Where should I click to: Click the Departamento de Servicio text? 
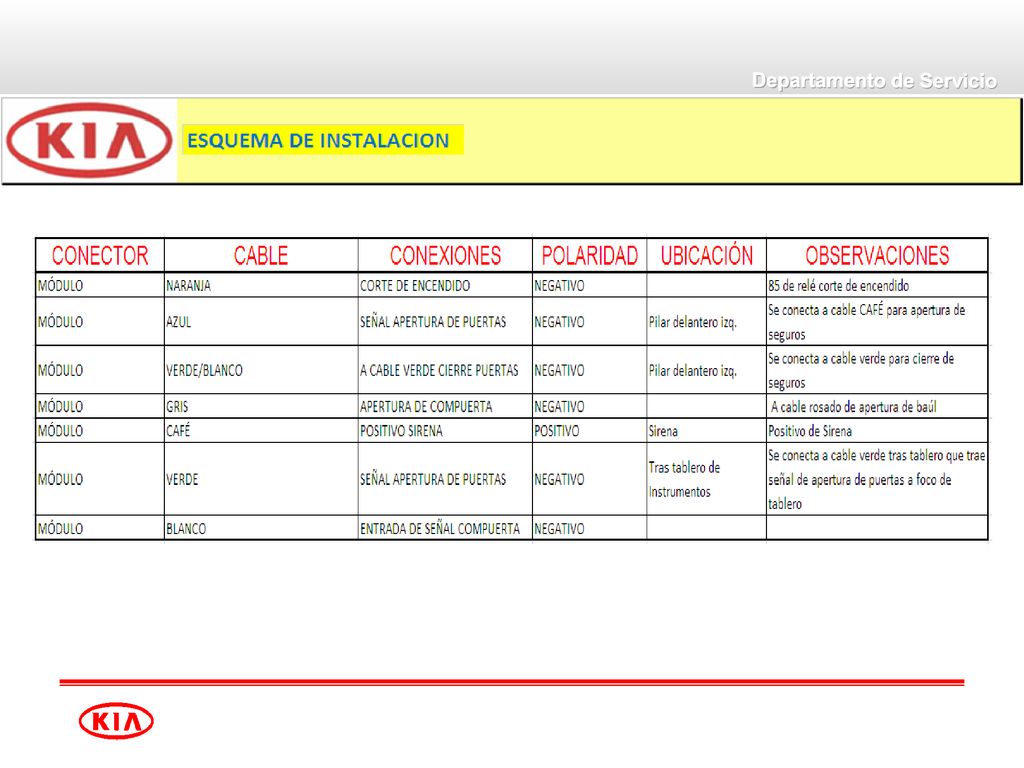[874, 81]
